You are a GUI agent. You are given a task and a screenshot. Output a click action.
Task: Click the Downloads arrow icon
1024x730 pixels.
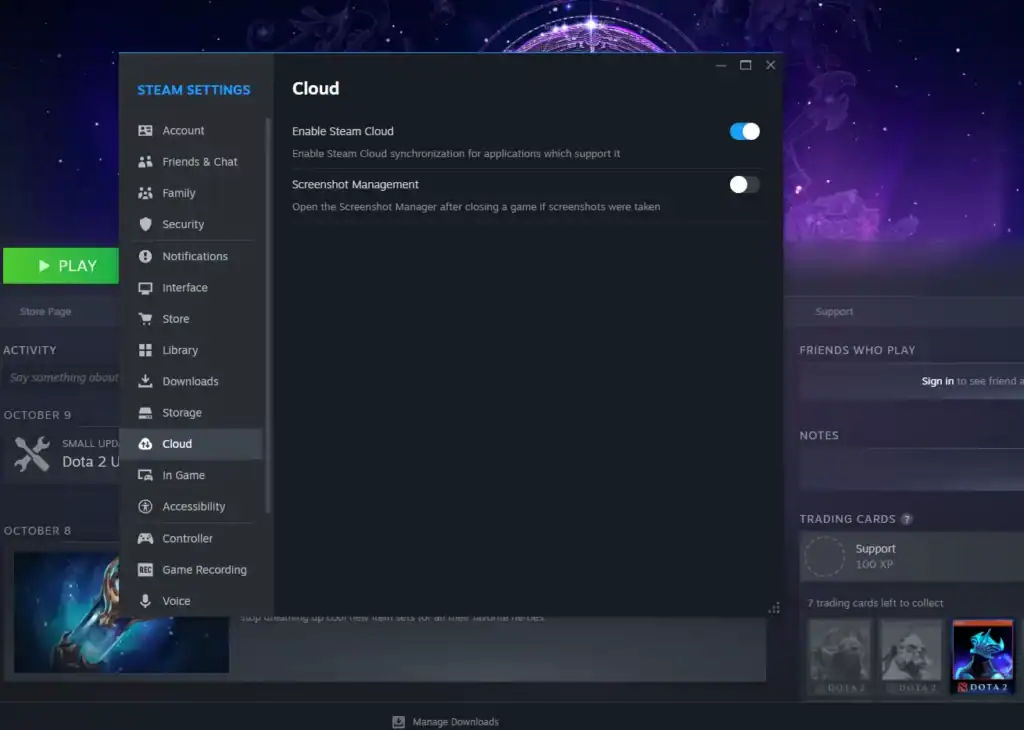(x=145, y=382)
